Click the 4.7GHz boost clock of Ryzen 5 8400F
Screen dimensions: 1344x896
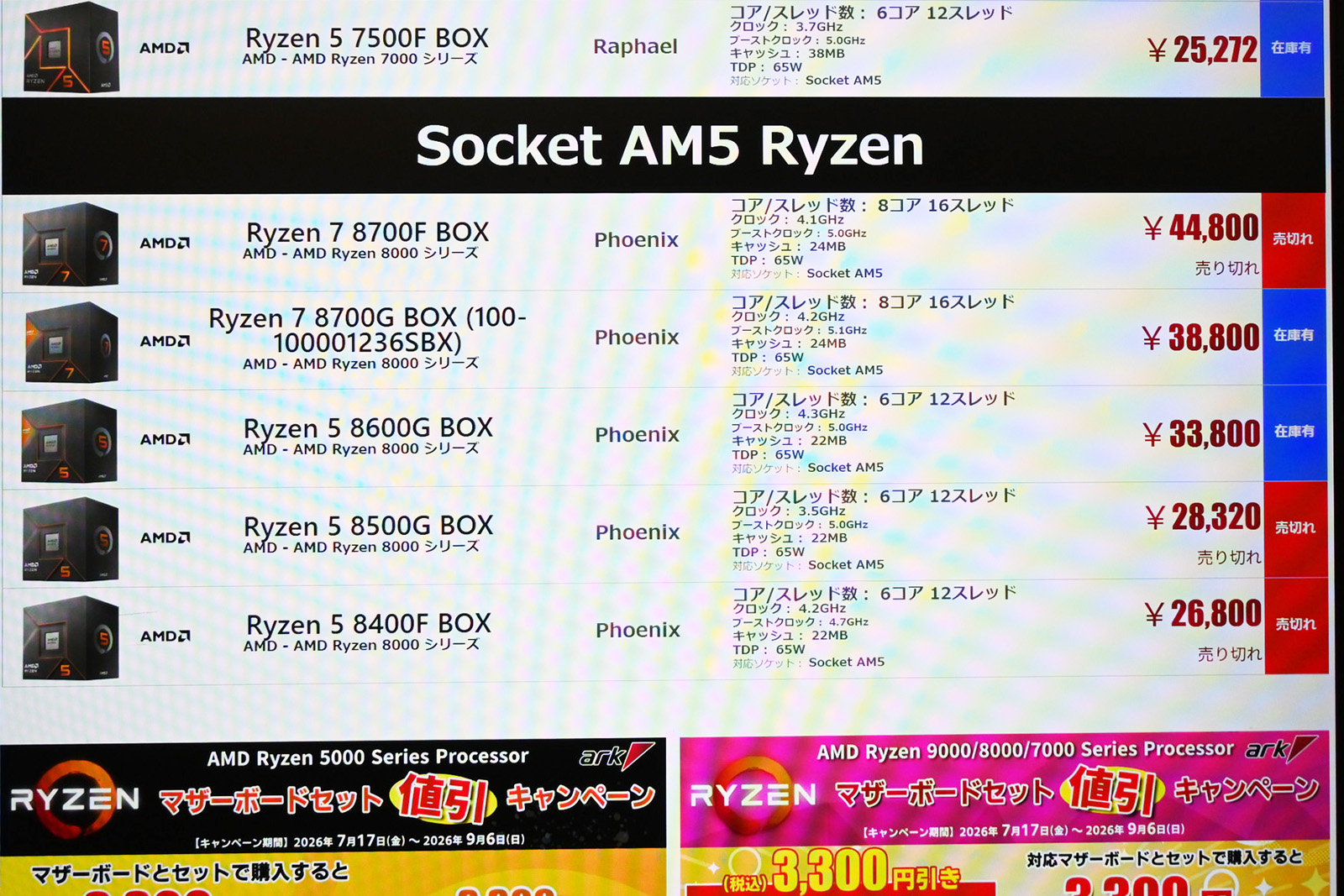click(849, 622)
